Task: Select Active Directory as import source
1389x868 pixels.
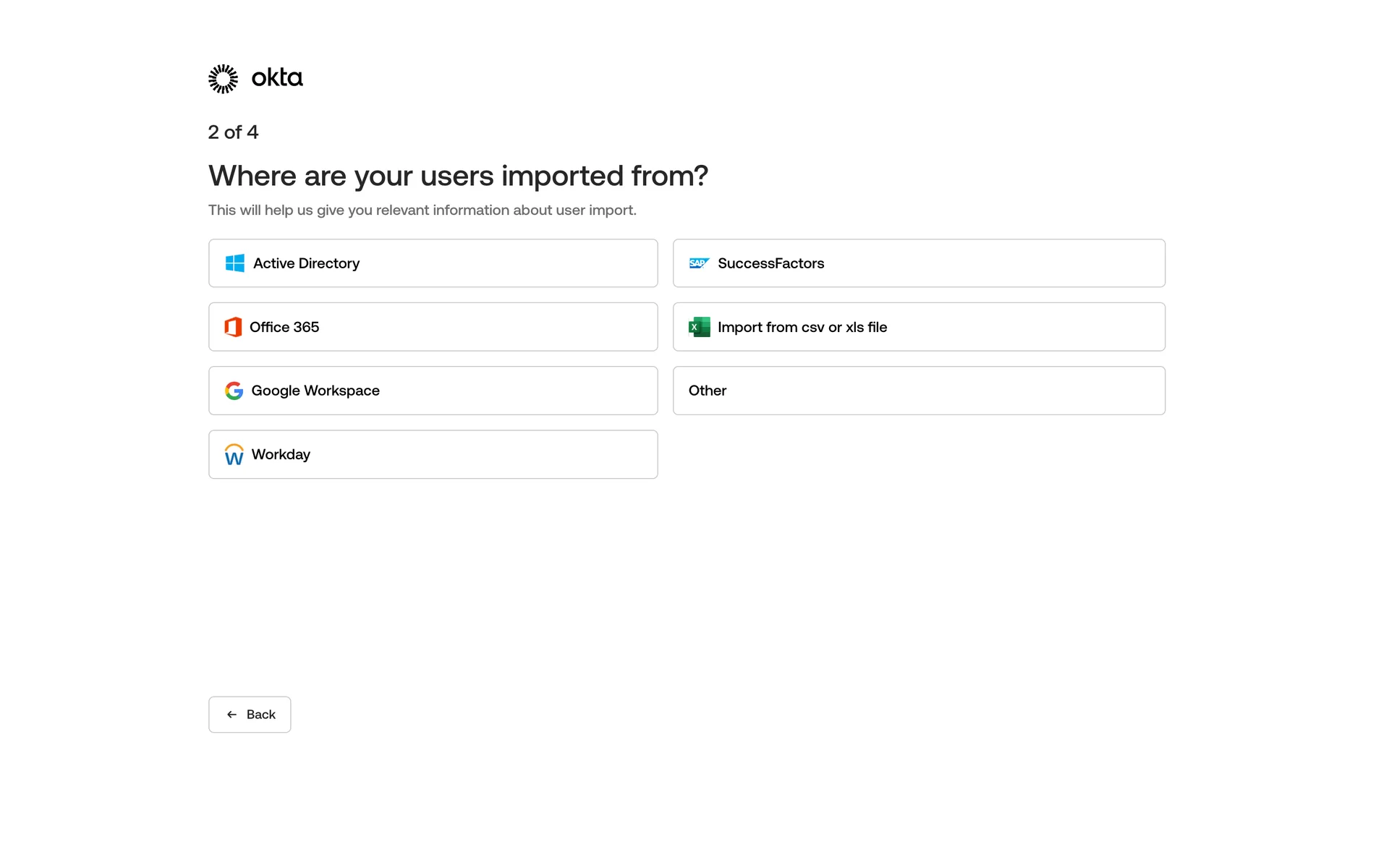Action: (x=433, y=263)
